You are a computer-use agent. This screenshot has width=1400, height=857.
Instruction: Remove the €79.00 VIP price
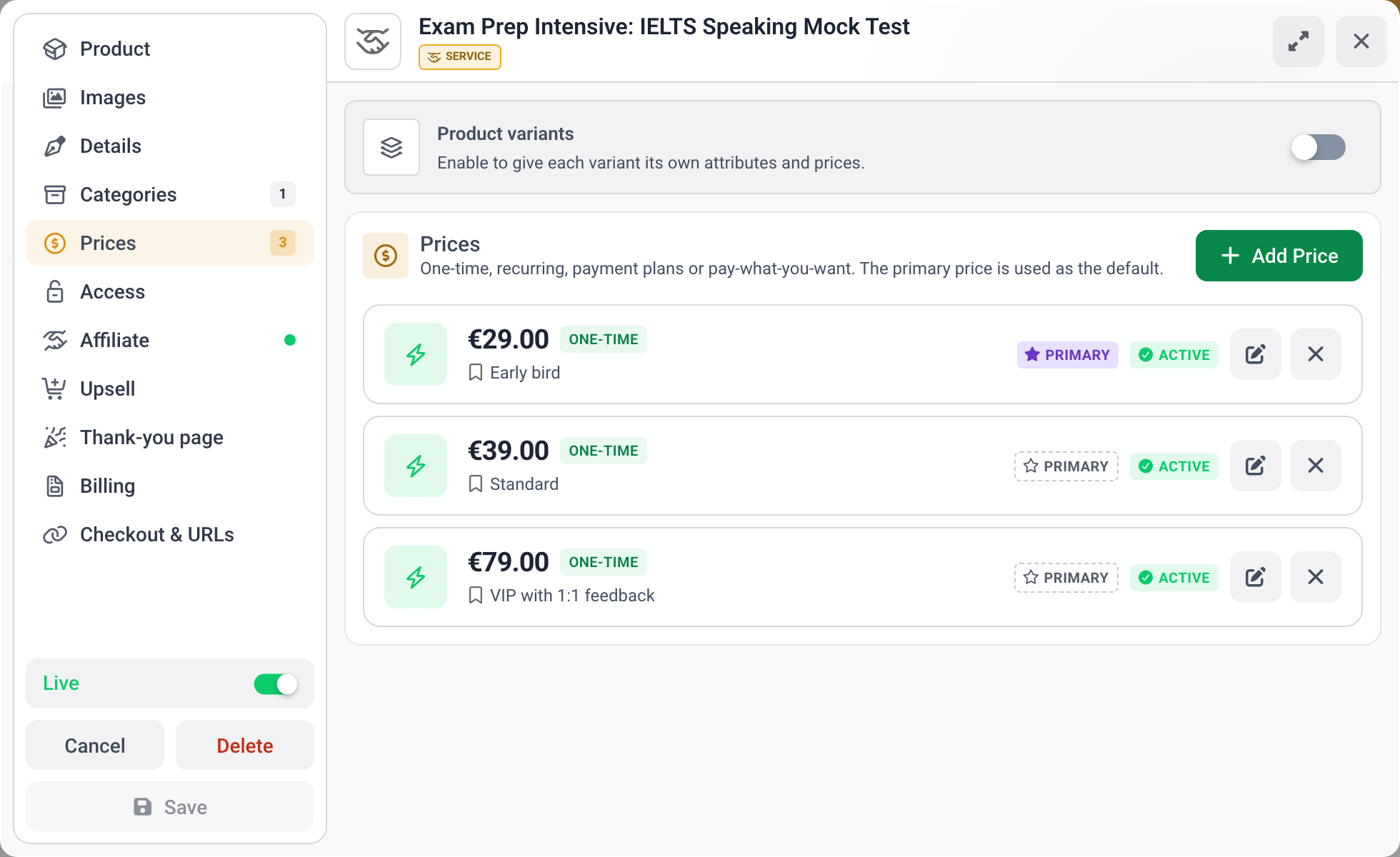1315,577
